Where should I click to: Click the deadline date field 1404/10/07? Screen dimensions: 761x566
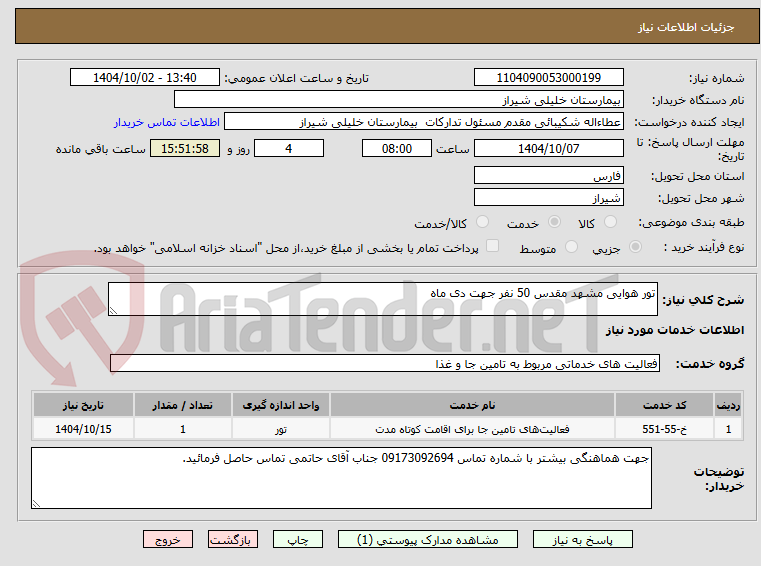[548, 148]
